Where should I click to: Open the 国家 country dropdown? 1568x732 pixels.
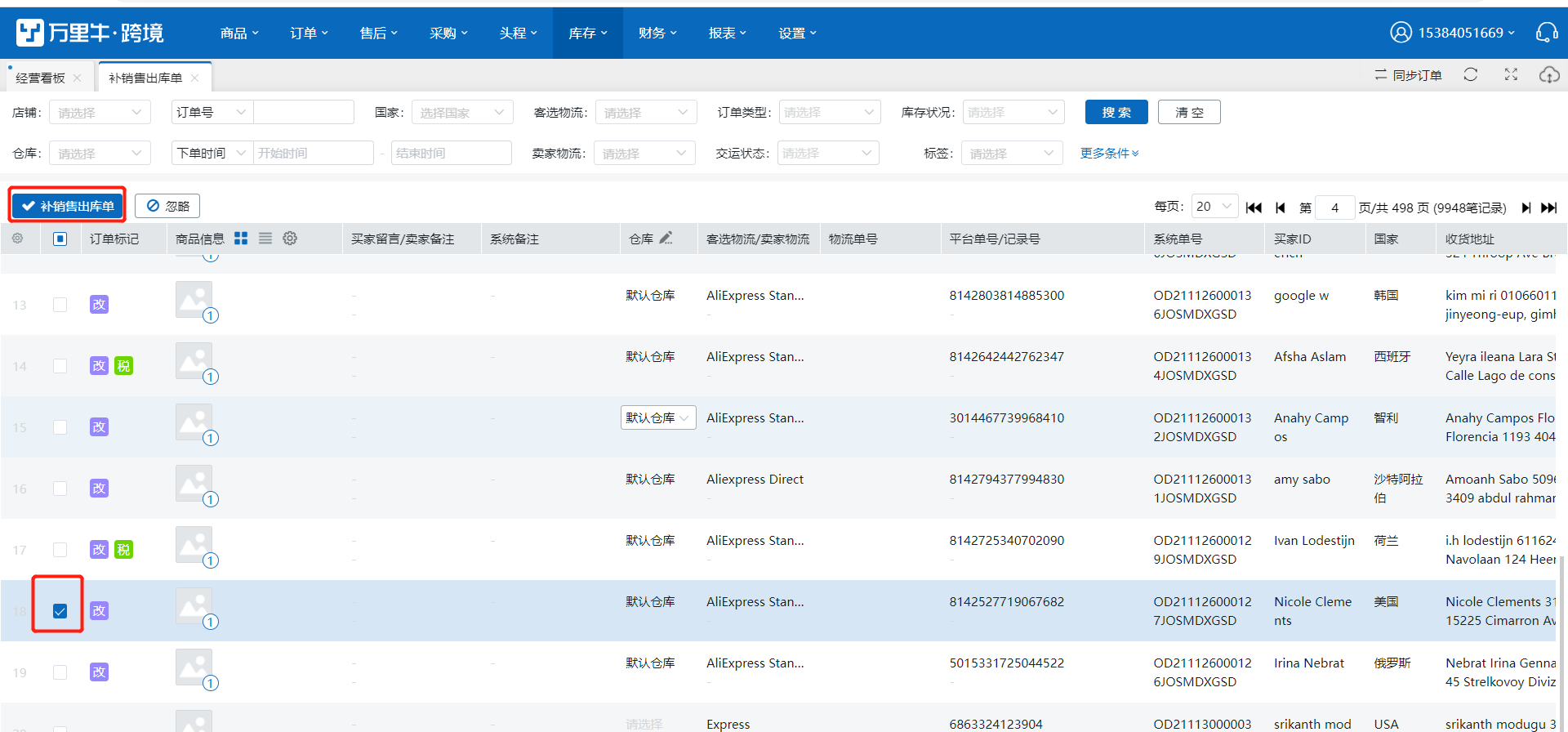tap(462, 112)
